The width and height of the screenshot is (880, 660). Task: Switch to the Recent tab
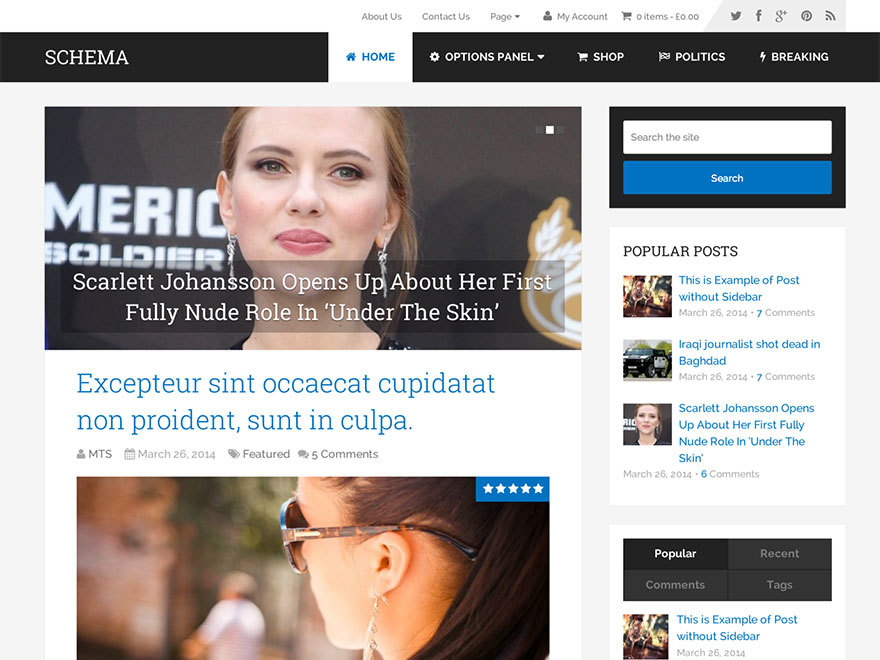(779, 553)
